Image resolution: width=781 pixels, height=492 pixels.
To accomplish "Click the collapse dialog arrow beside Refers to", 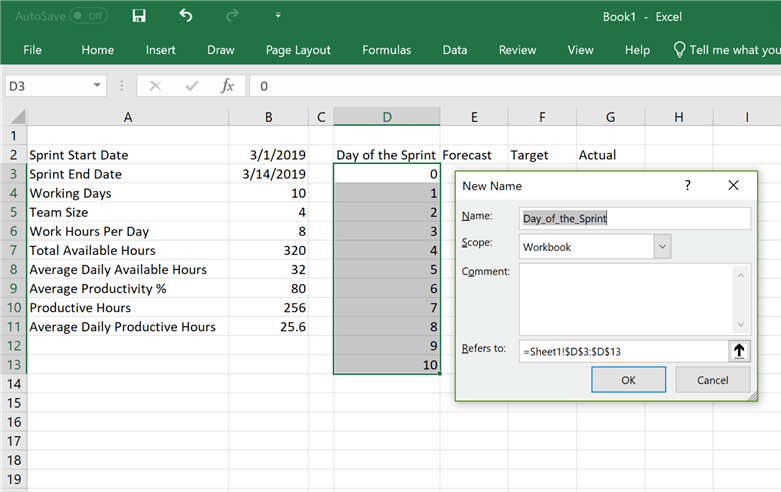I will point(739,350).
